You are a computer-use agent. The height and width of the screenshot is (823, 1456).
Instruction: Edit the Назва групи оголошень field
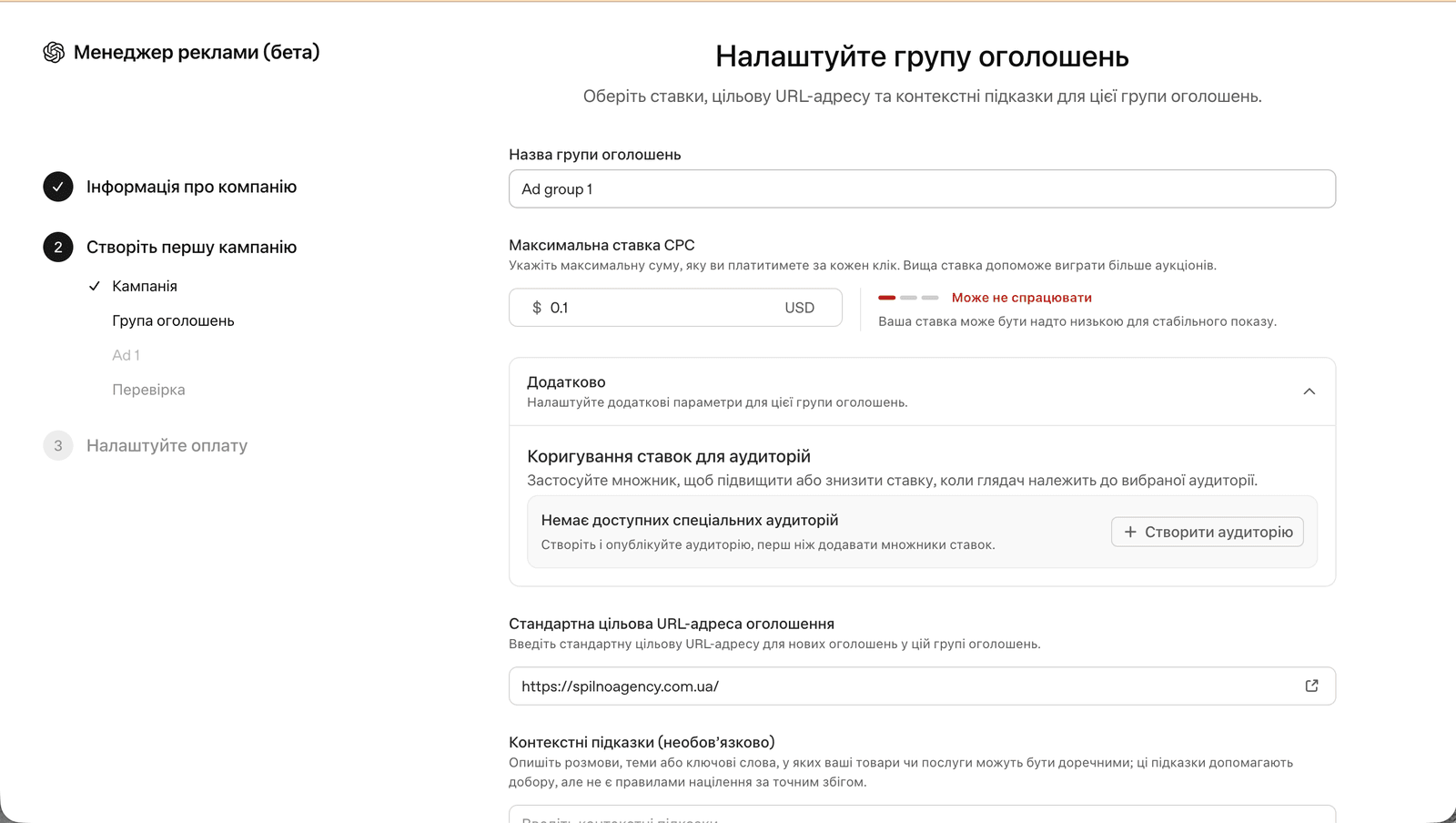coord(922,188)
